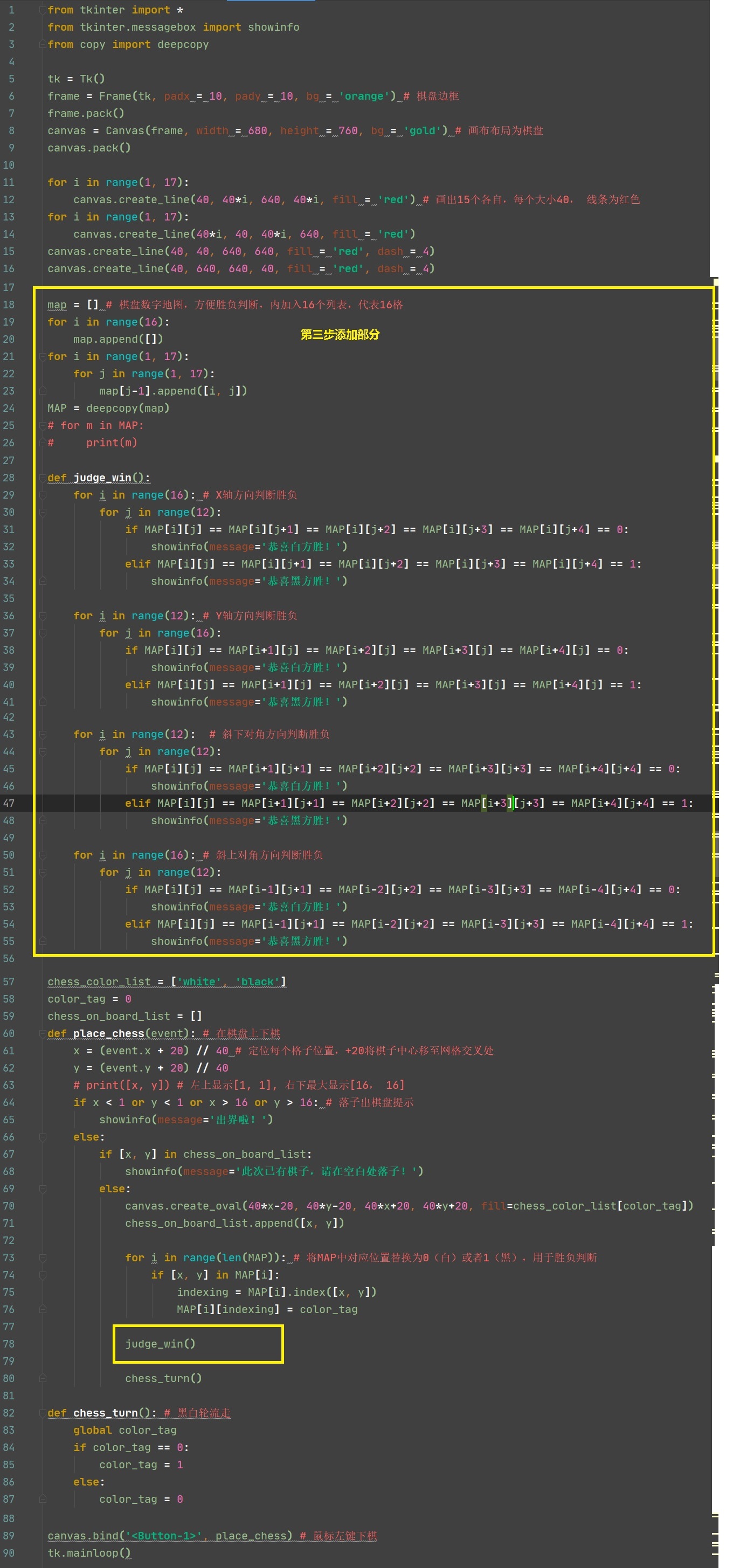733x1568 pixels.
Task: Click the 'gold' string on line 8
Action: tap(422, 131)
